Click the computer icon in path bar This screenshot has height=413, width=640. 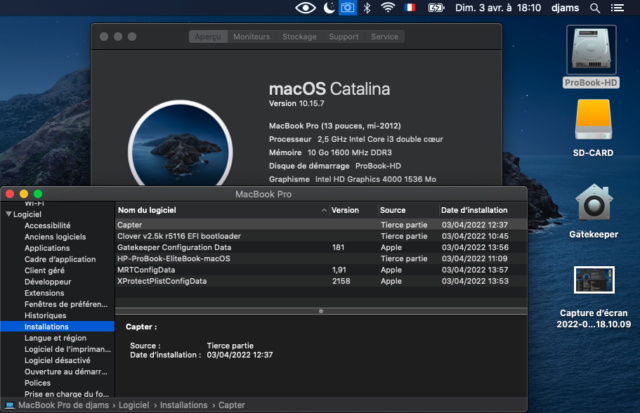pos(10,405)
